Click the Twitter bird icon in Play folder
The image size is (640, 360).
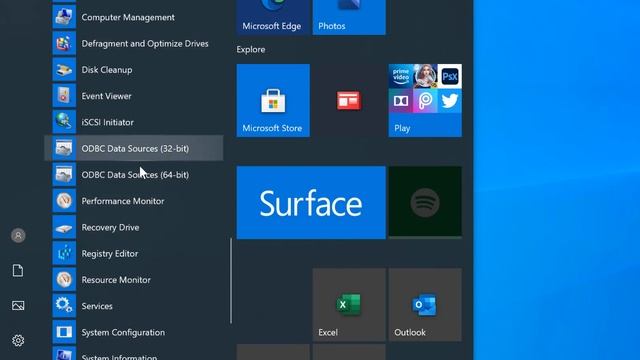[x=450, y=101]
